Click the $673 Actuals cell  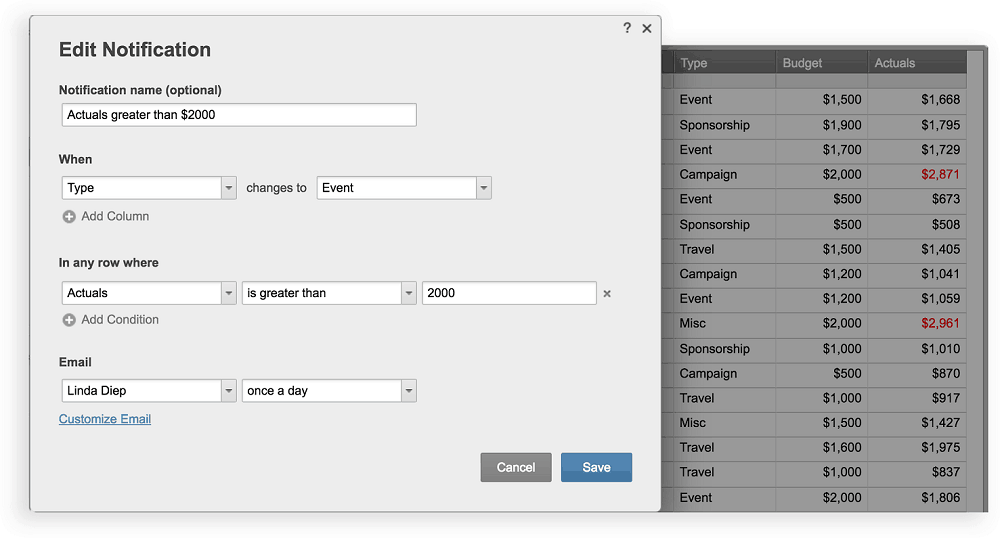(x=917, y=200)
